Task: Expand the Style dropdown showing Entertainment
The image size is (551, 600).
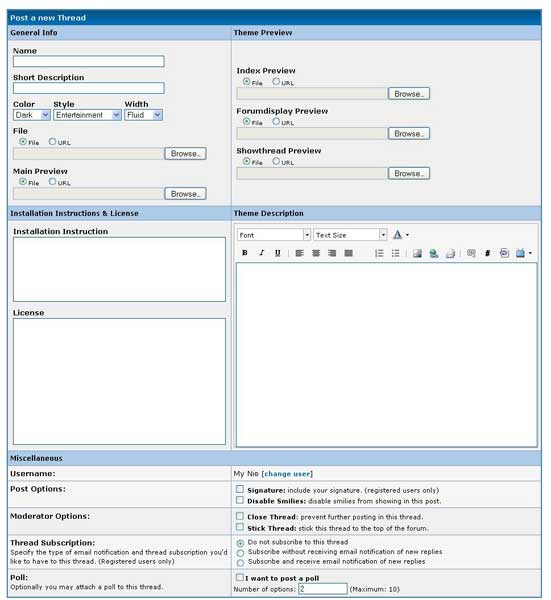Action: point(87,115)
